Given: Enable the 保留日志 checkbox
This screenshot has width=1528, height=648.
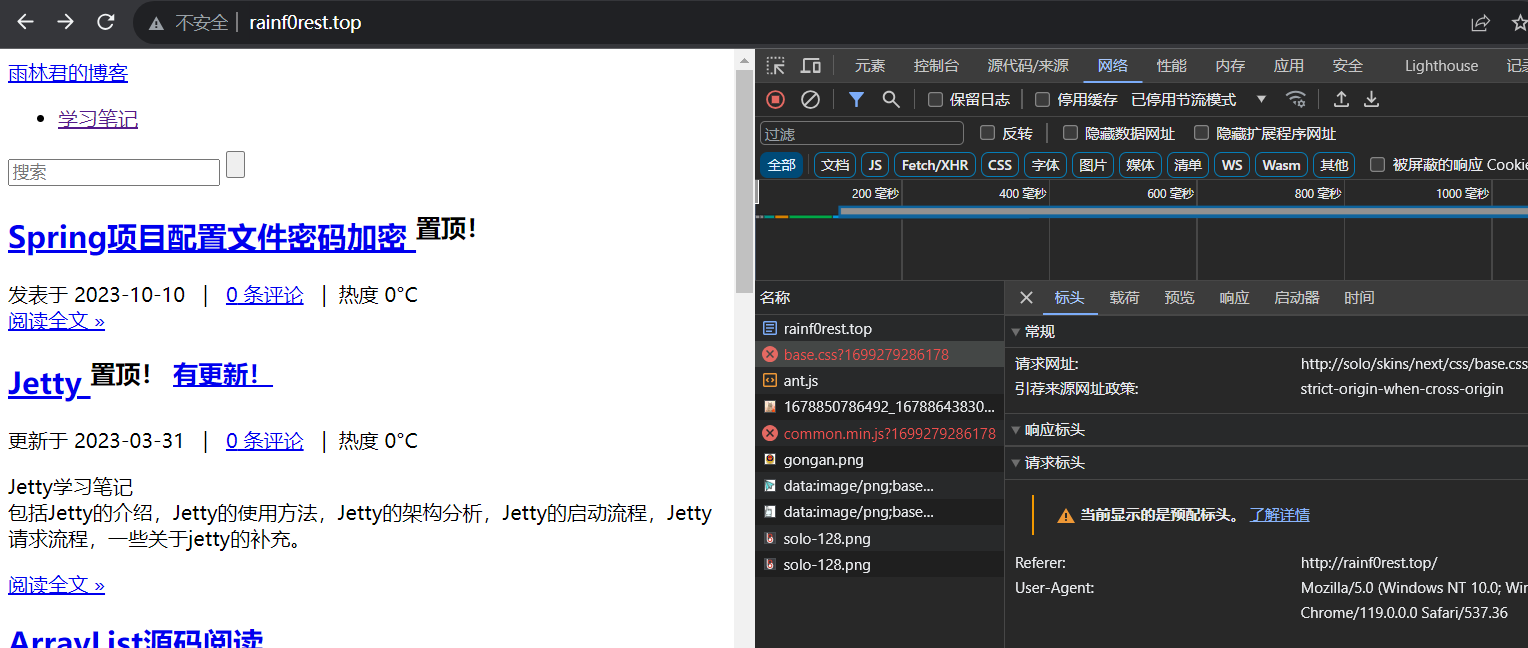Looking at the screenshot, I should tap(936, 100).
